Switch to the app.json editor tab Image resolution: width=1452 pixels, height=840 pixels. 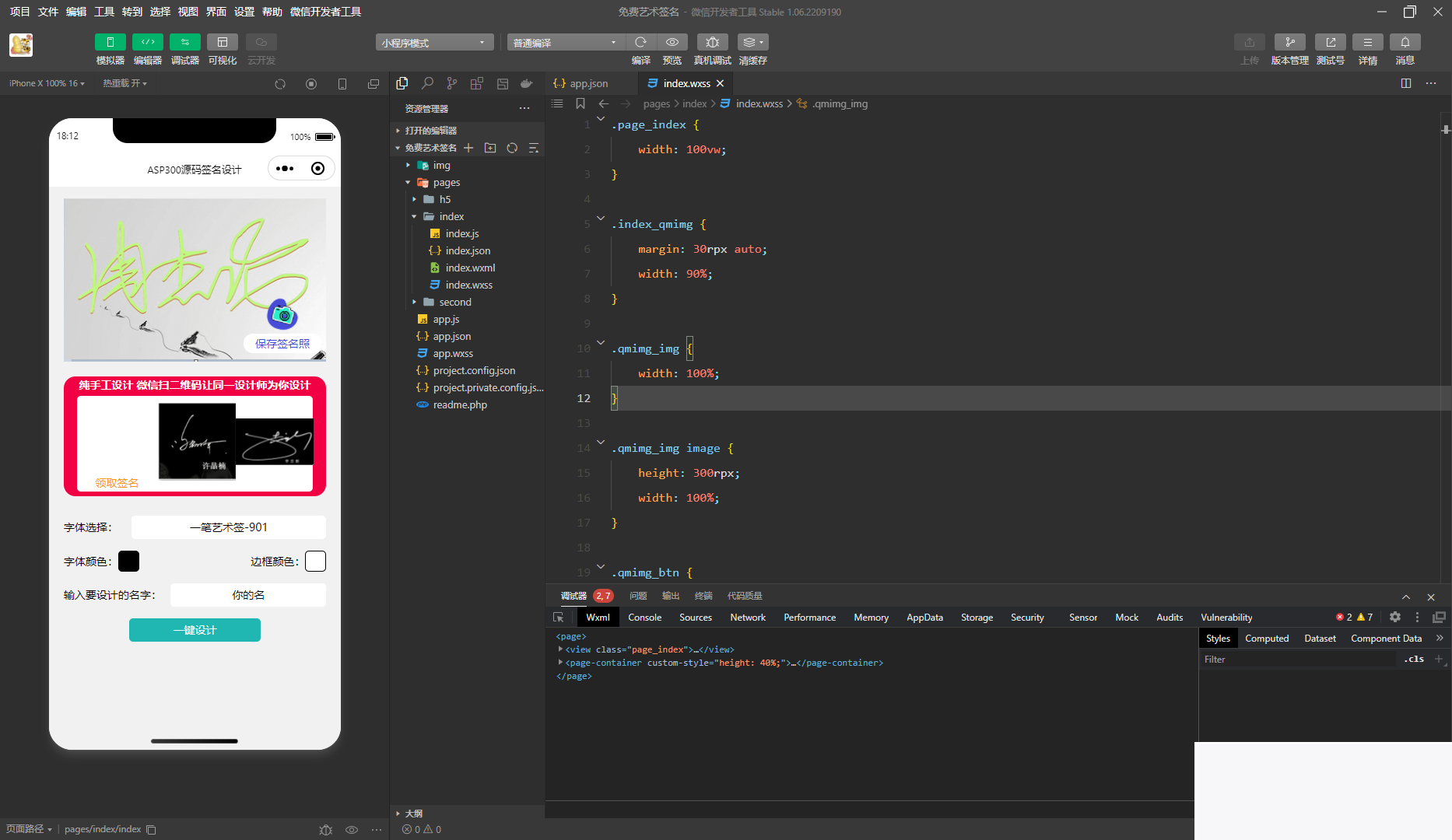[x=588, y=83]
